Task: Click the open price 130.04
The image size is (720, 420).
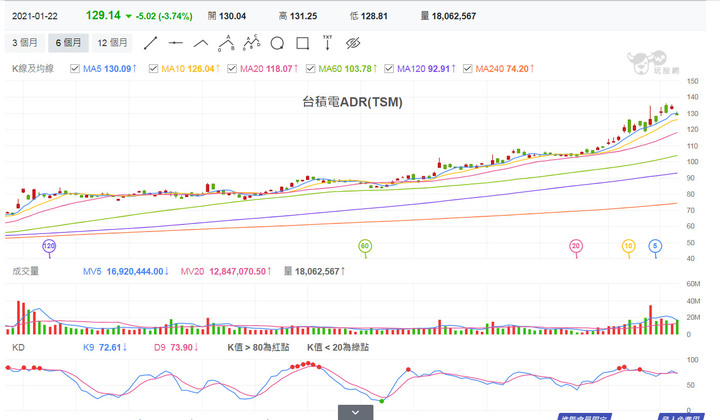Action: (232, 16)
